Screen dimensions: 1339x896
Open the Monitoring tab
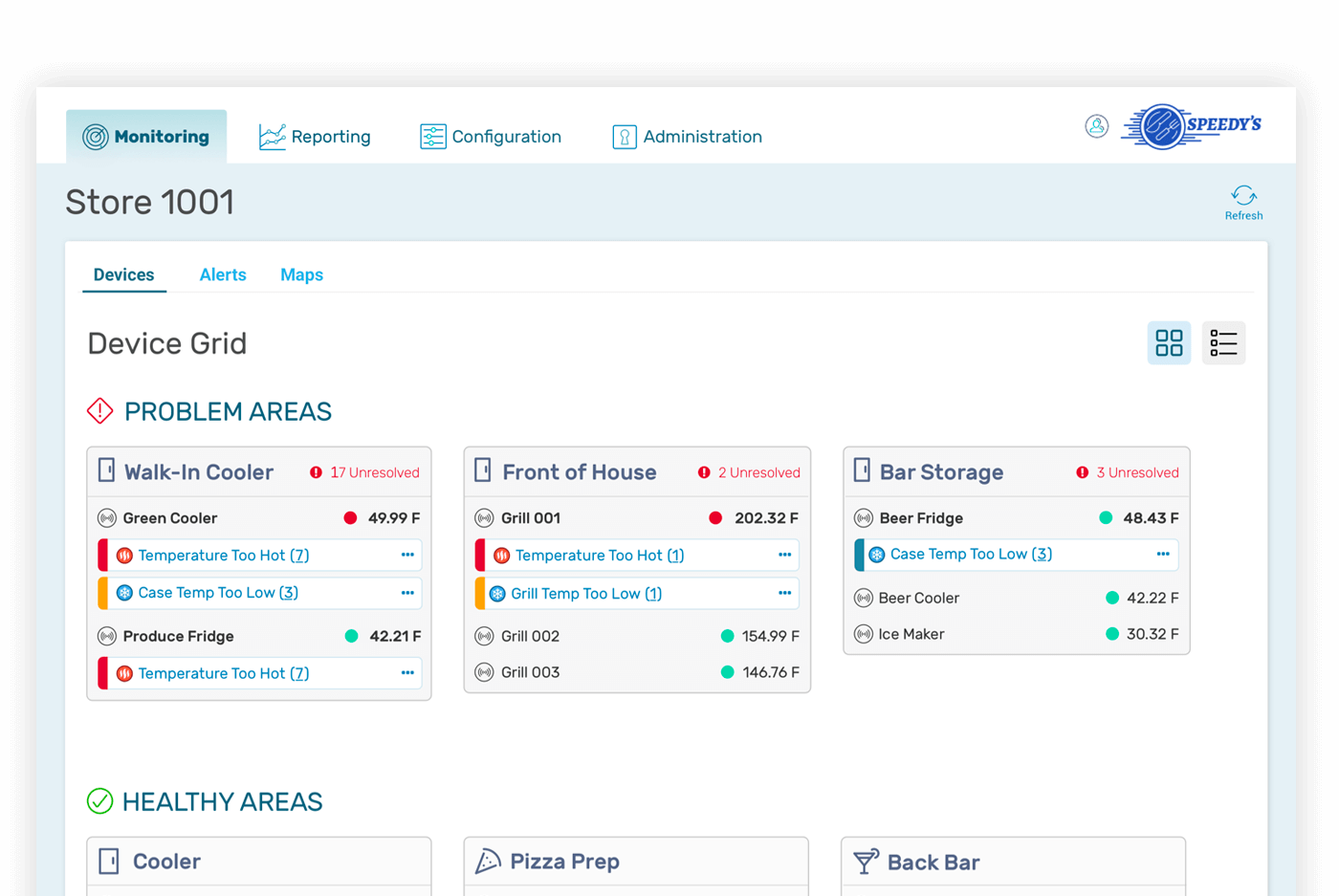pos(146,137)
